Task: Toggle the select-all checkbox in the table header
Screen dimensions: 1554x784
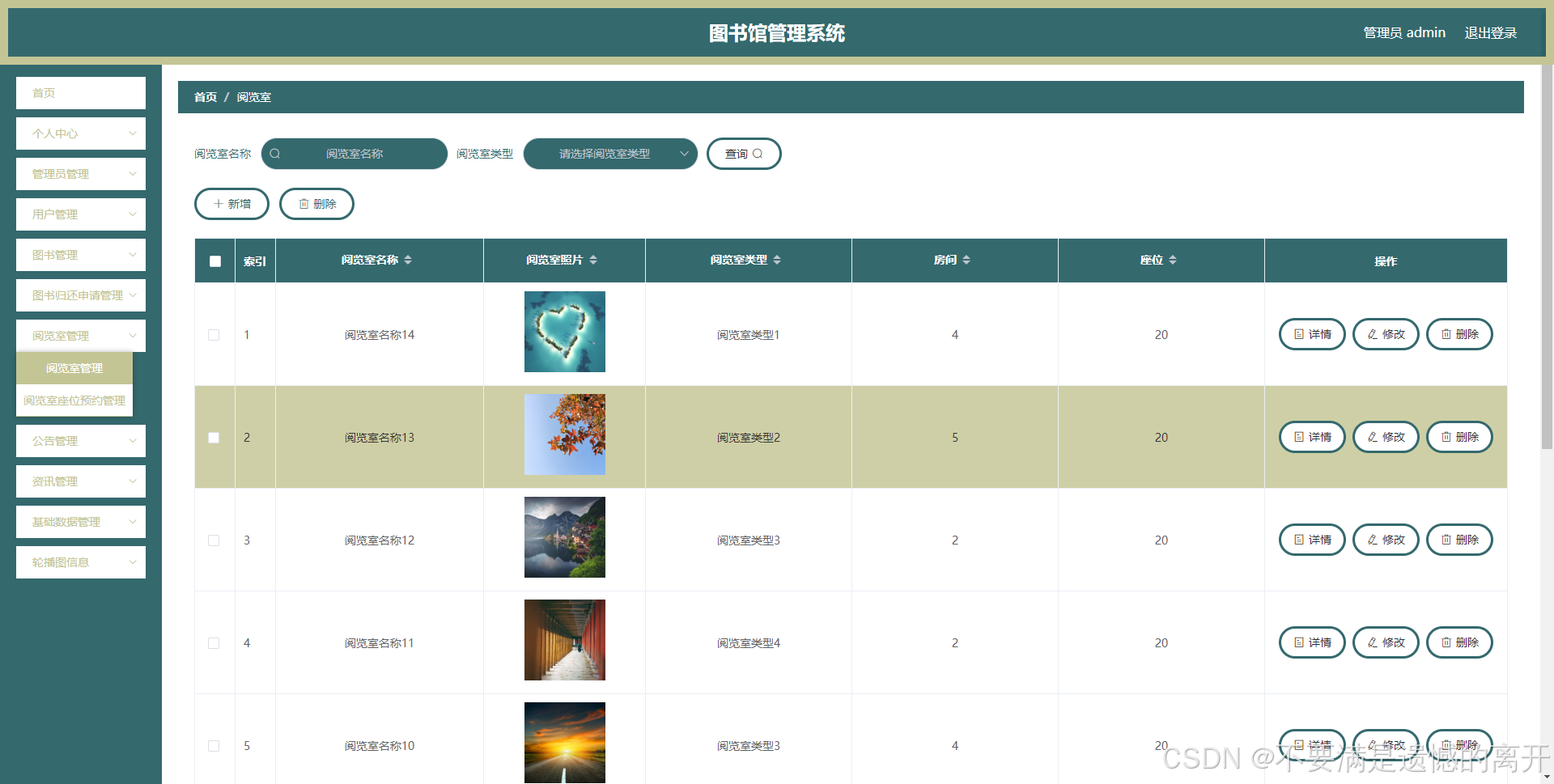Action: pyautogui.click(x=214, y=261)
